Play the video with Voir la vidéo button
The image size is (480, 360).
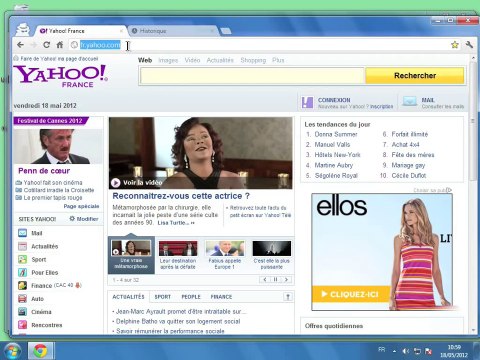[x=137, y=183]
